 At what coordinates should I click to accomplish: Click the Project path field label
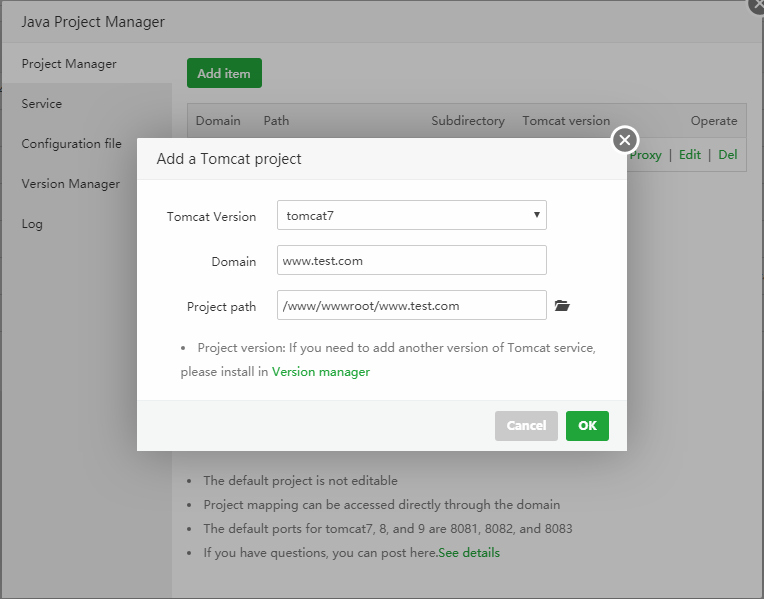click(x=221, y=307)
